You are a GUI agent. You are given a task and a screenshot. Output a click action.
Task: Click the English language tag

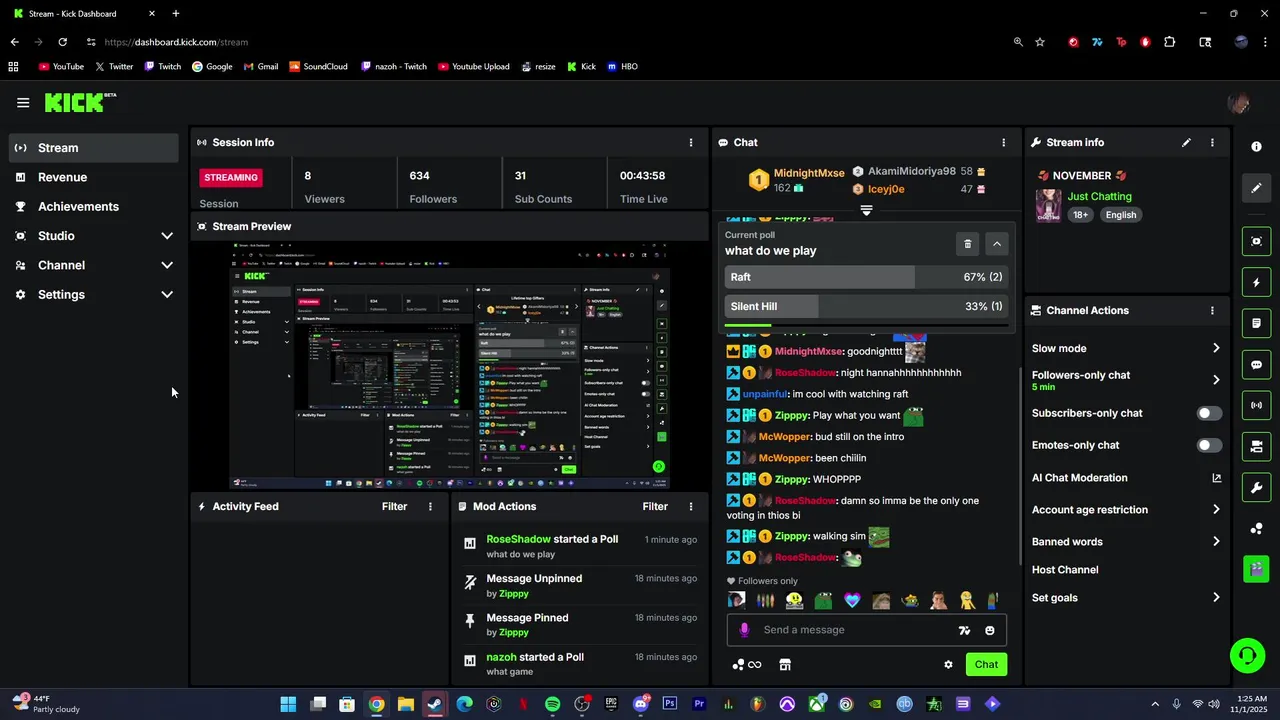[x=1120, y=215]
